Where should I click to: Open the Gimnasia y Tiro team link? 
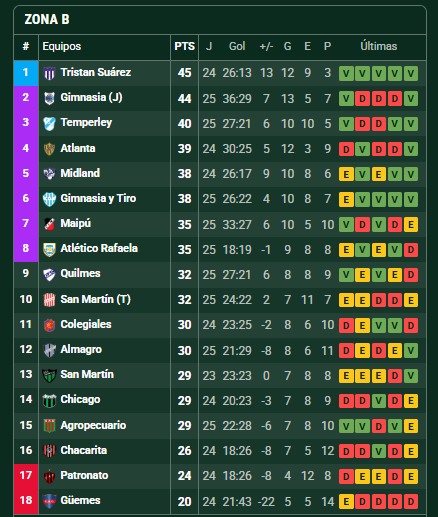tap(98, 198)
